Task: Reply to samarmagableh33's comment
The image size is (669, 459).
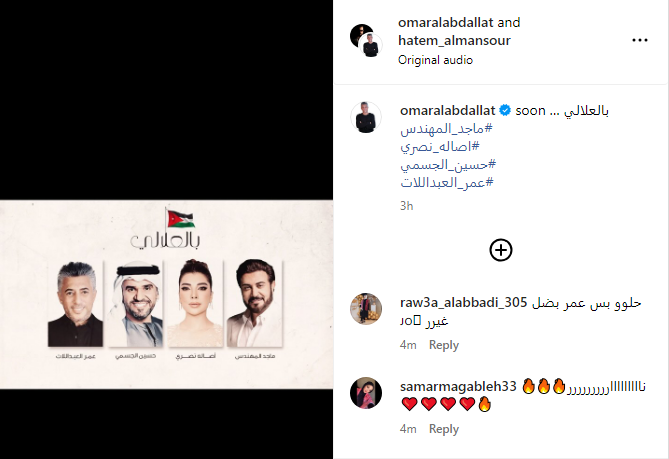Action: [x=444, y=429]
